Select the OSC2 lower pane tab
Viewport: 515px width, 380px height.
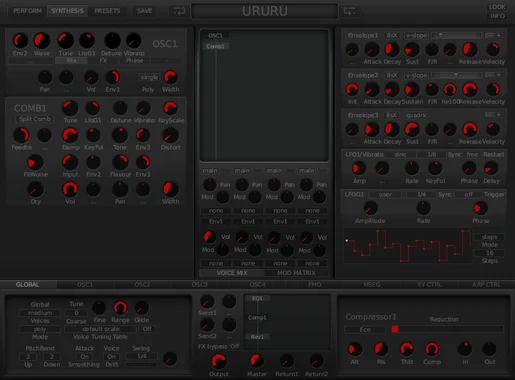pyautogui.click(x=142, y=285)
